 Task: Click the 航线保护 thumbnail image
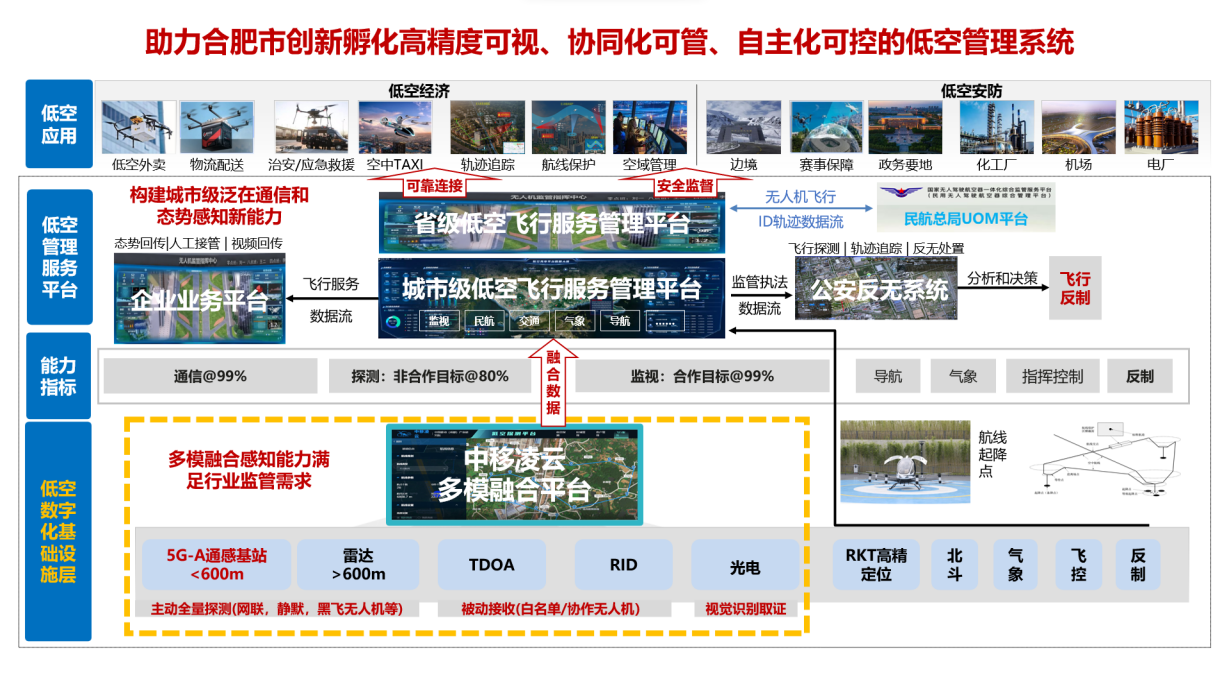click(568, 127)
